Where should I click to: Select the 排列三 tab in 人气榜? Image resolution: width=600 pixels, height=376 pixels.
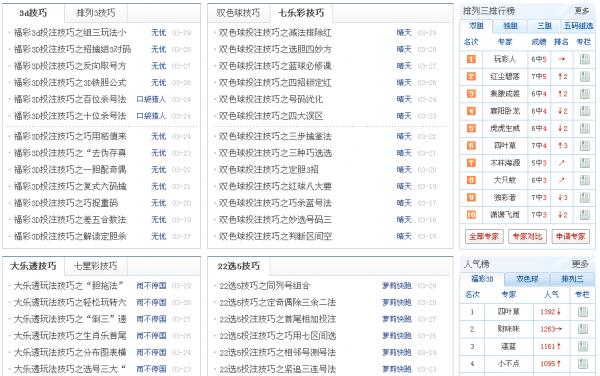point(572,279)
